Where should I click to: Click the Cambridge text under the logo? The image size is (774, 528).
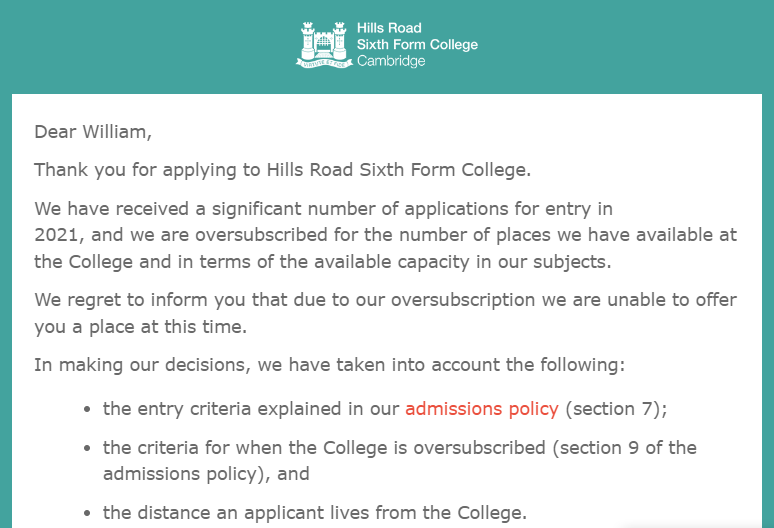tap(391, 61)
